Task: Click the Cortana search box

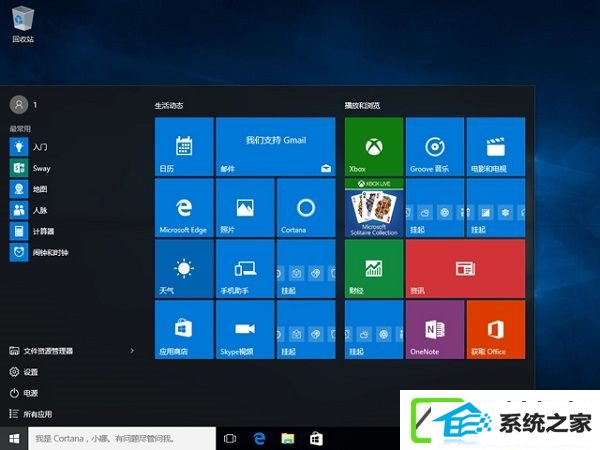Action: pyautogui.click(x=122, y=439)
